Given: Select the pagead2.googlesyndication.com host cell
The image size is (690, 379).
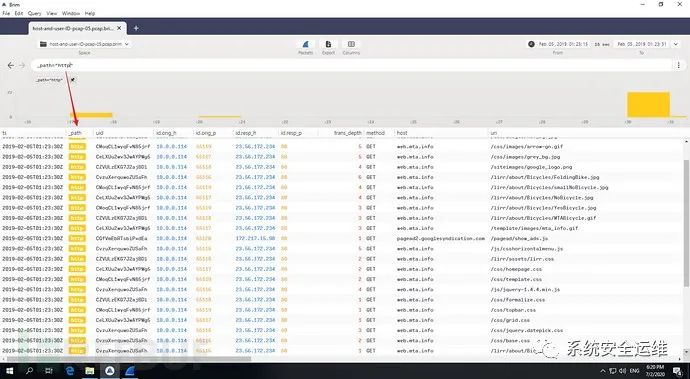Looking at the screenshot, I should pos(440,238).
